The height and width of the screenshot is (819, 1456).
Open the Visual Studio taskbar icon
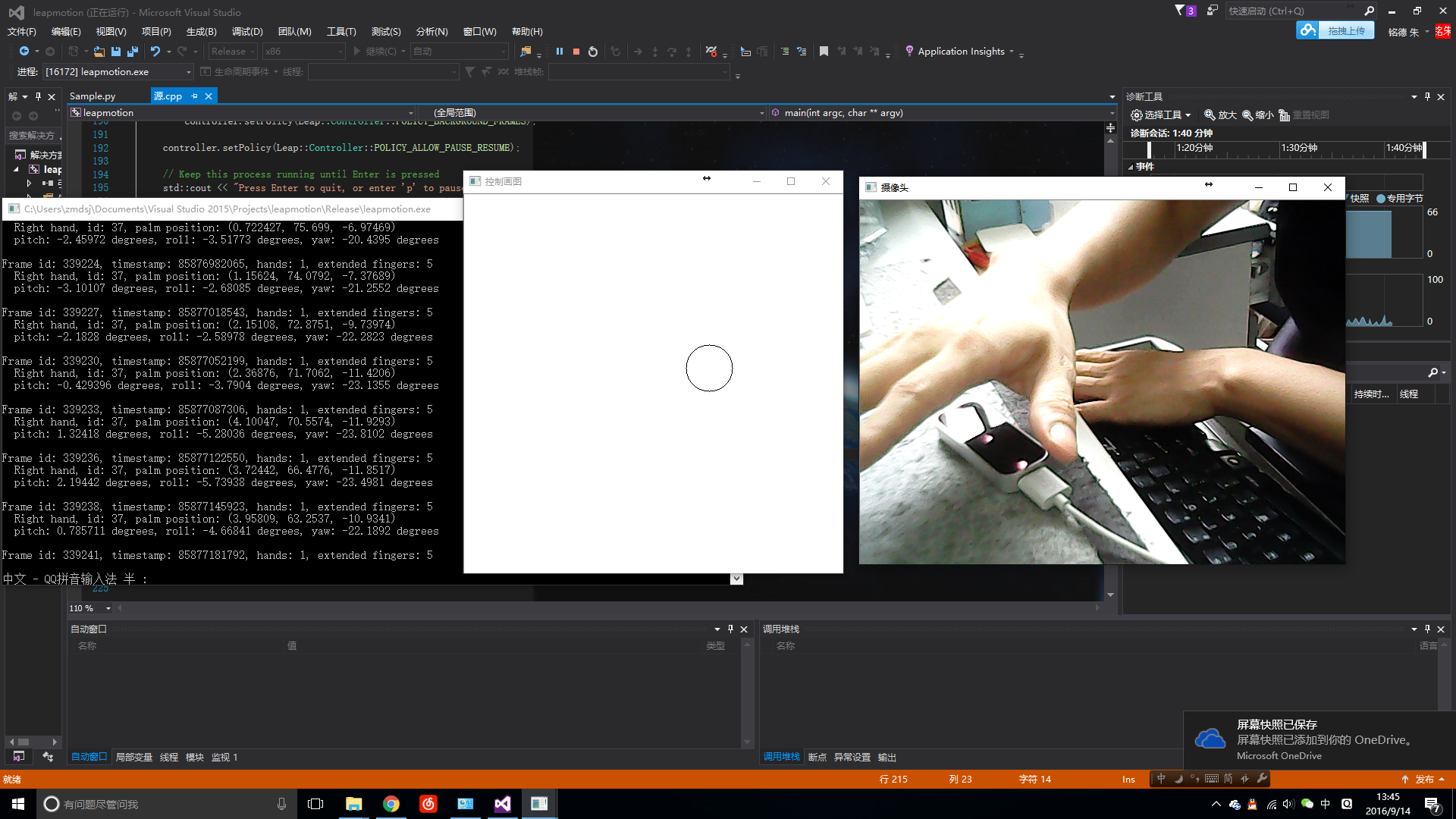click(503, 804)
